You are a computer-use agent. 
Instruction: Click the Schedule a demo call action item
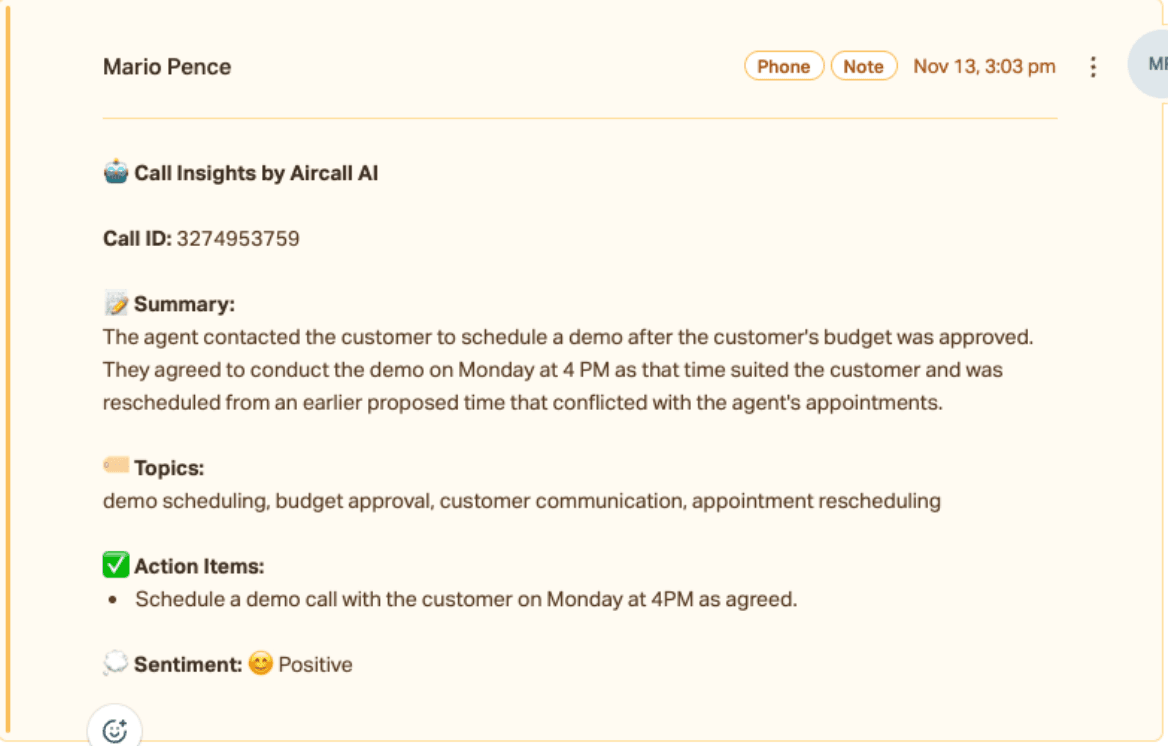click(x=466, y=600)
